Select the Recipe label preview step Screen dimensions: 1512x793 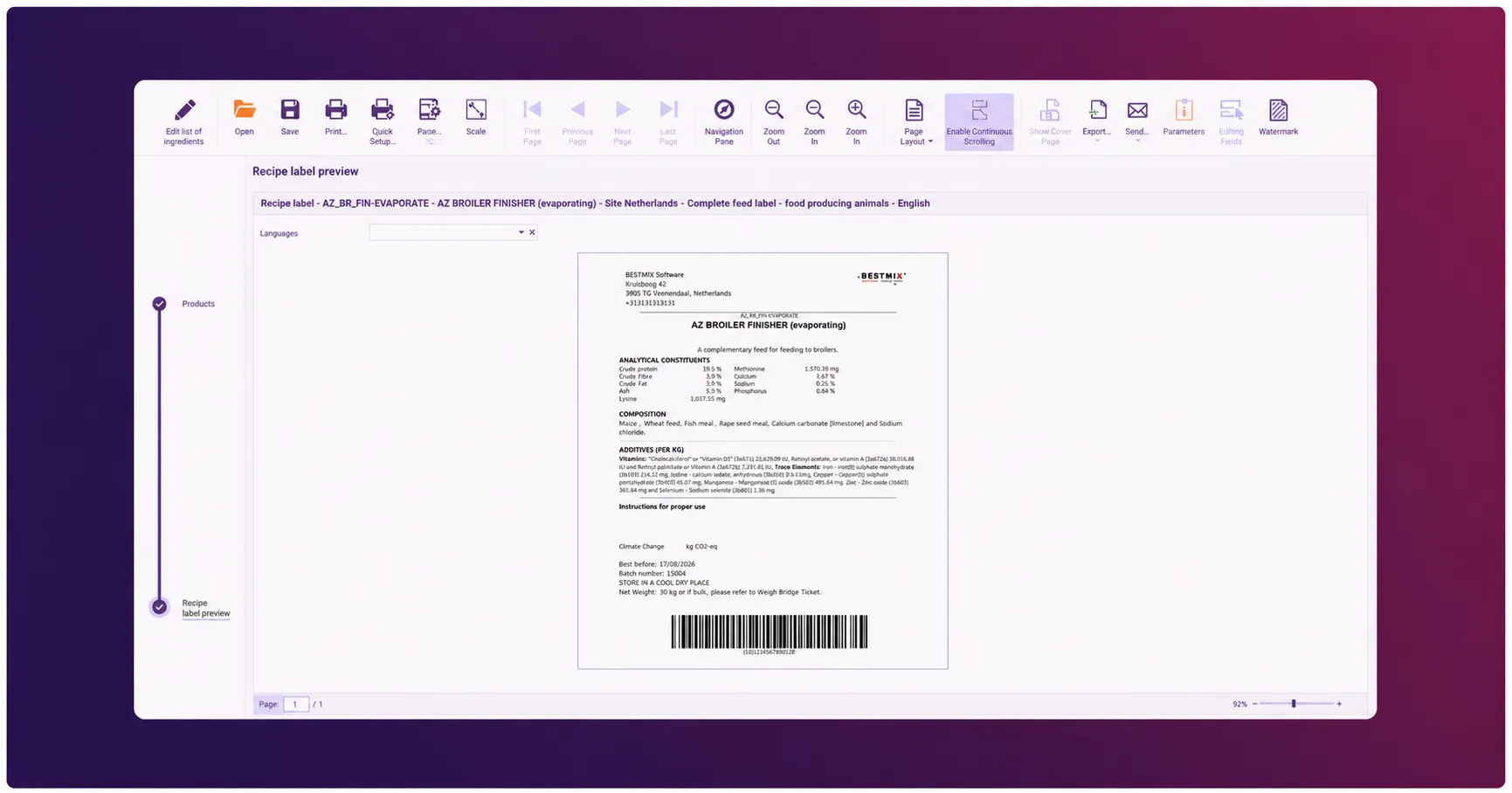[x=206, y=609]
